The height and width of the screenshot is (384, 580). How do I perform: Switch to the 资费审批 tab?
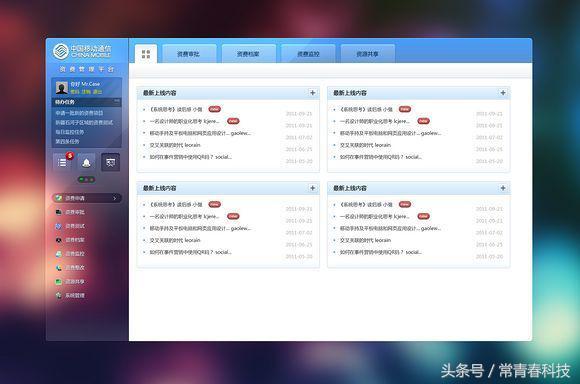pyautogui.click(x=189, y=54)
